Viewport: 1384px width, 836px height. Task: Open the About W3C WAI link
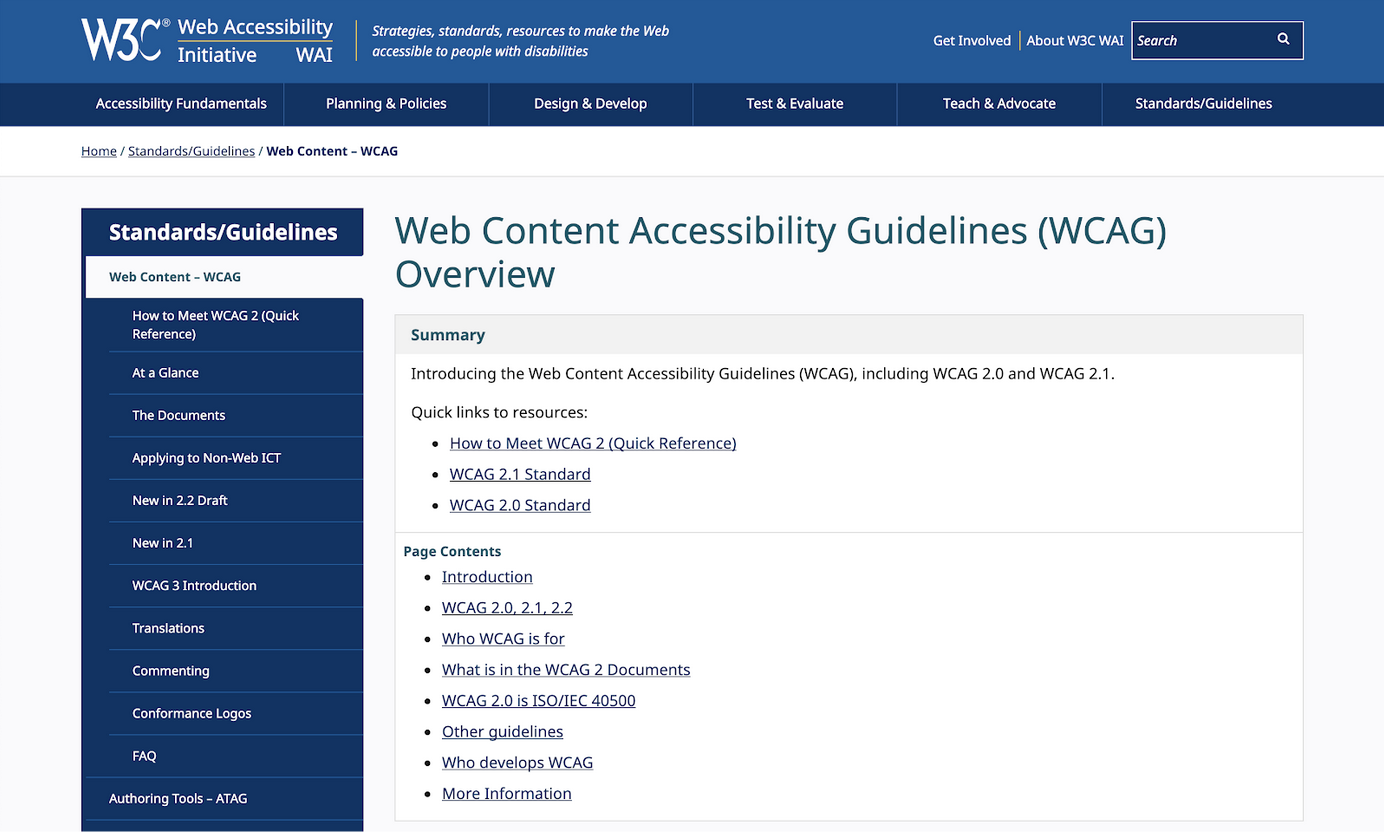click(1075, 41)
